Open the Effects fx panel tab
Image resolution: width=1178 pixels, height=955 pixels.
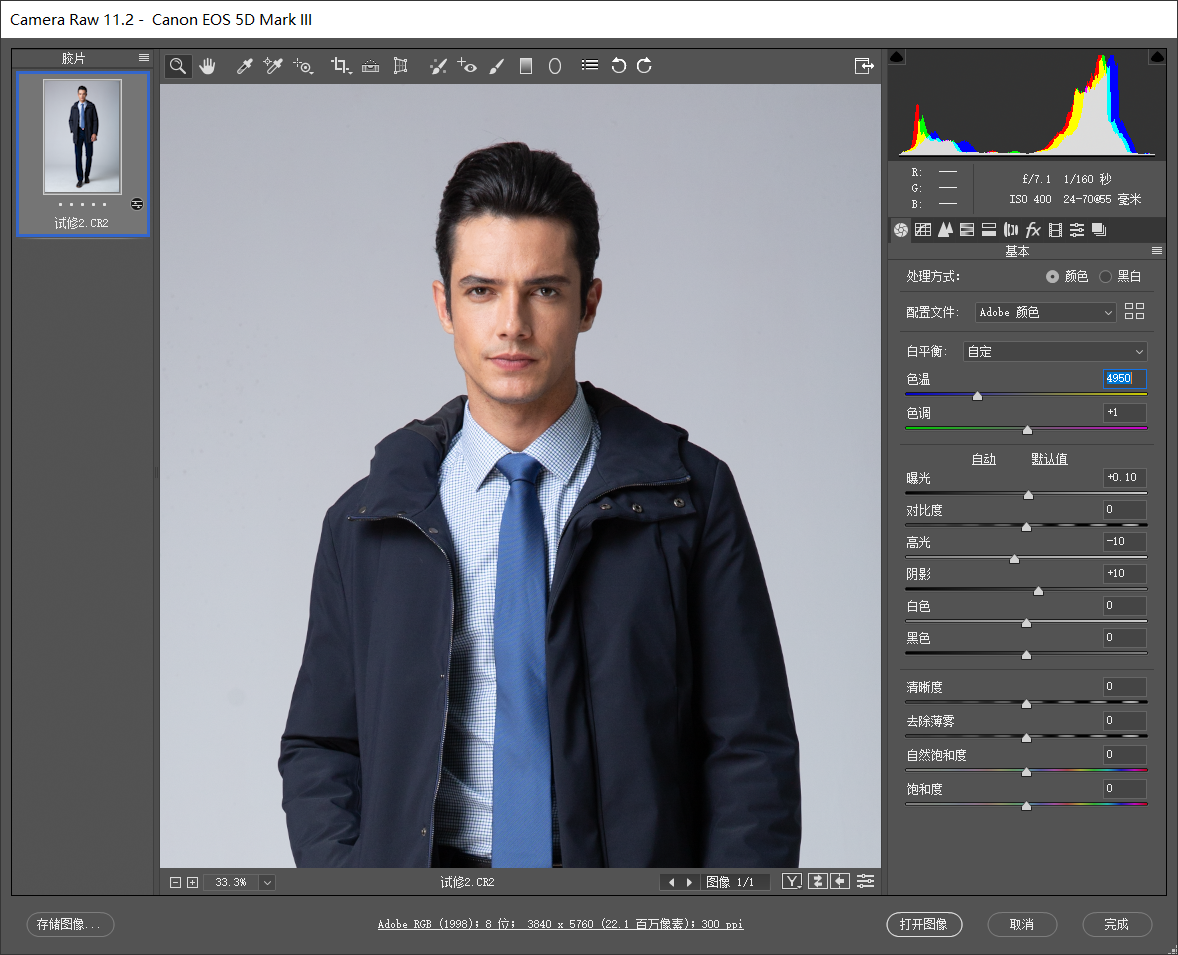pyautogui.click(x=1033, y=230)
